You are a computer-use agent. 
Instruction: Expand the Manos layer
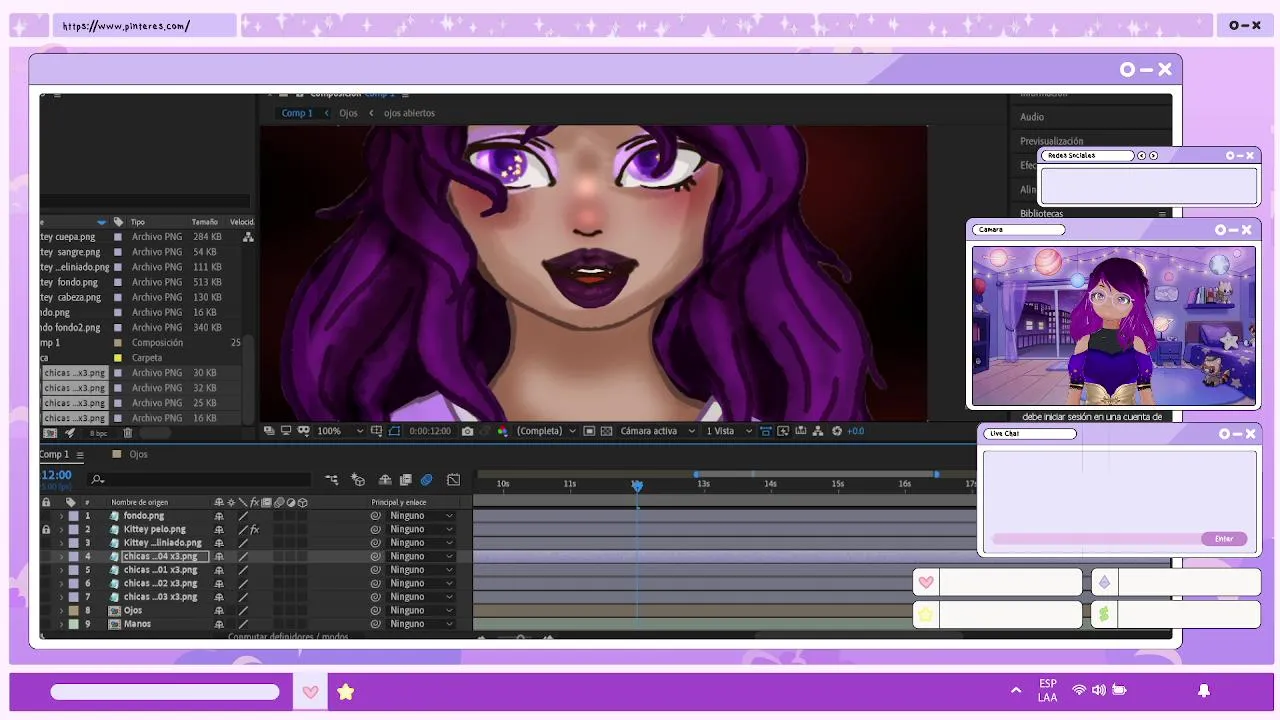tap(61, 624)
